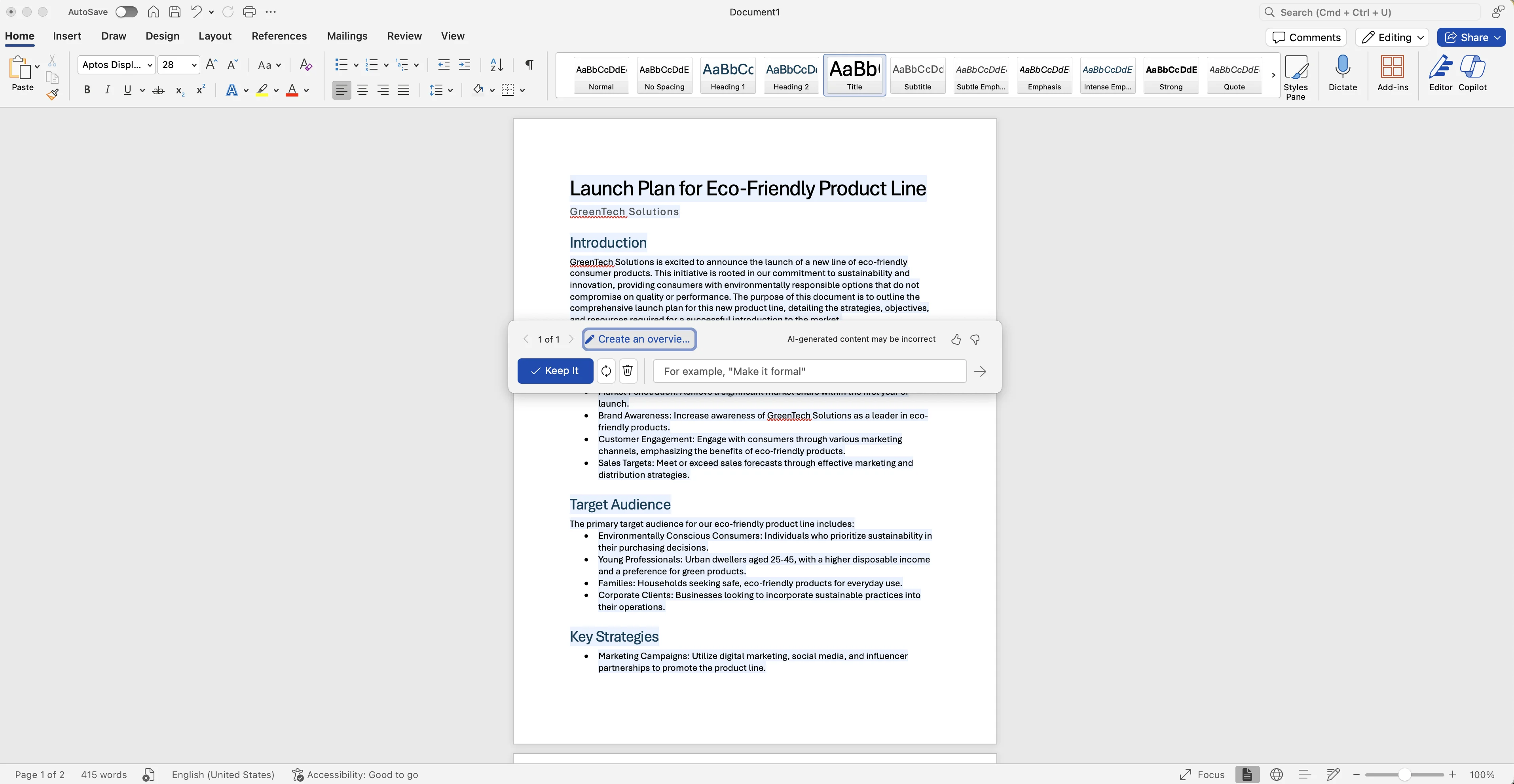Open the Editor proofing tool

click(x=1440, y=74)
